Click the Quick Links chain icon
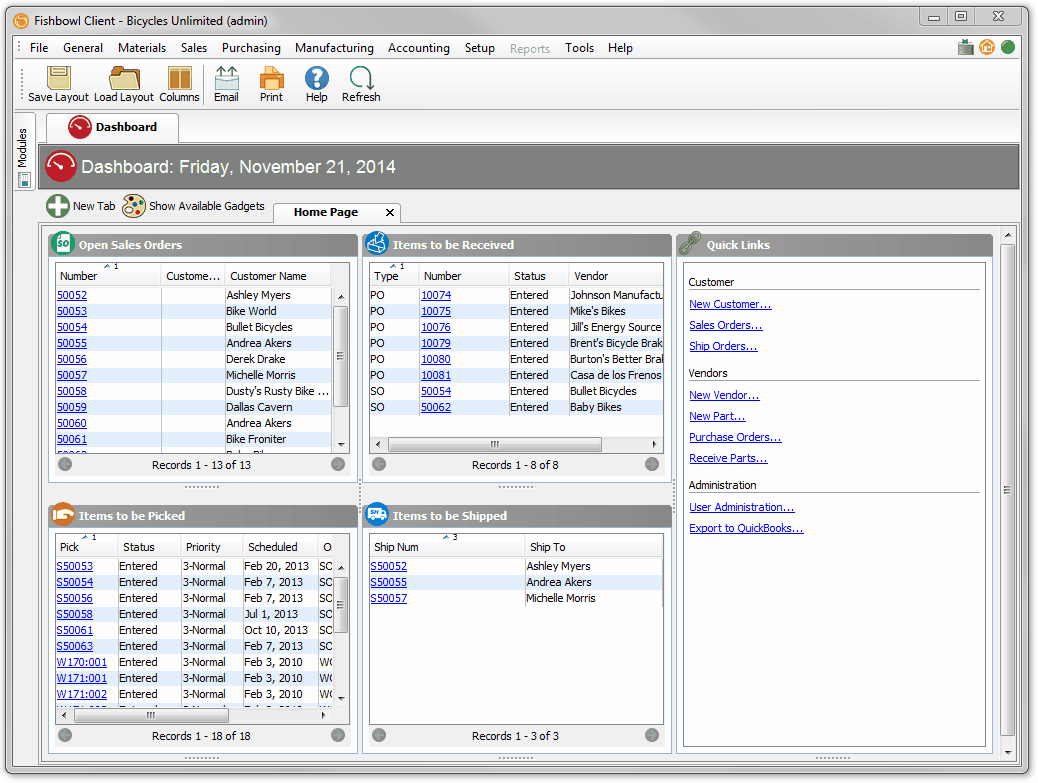Image resolution: width=1038 pixels, height=783 pixels. [690, 243]
